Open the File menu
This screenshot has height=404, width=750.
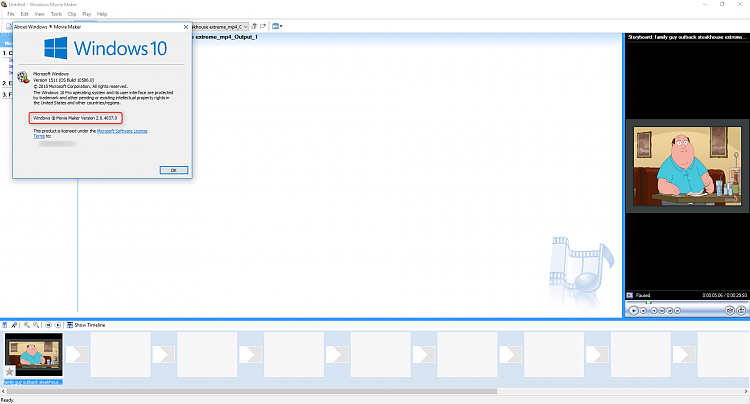tap(11, 14)
